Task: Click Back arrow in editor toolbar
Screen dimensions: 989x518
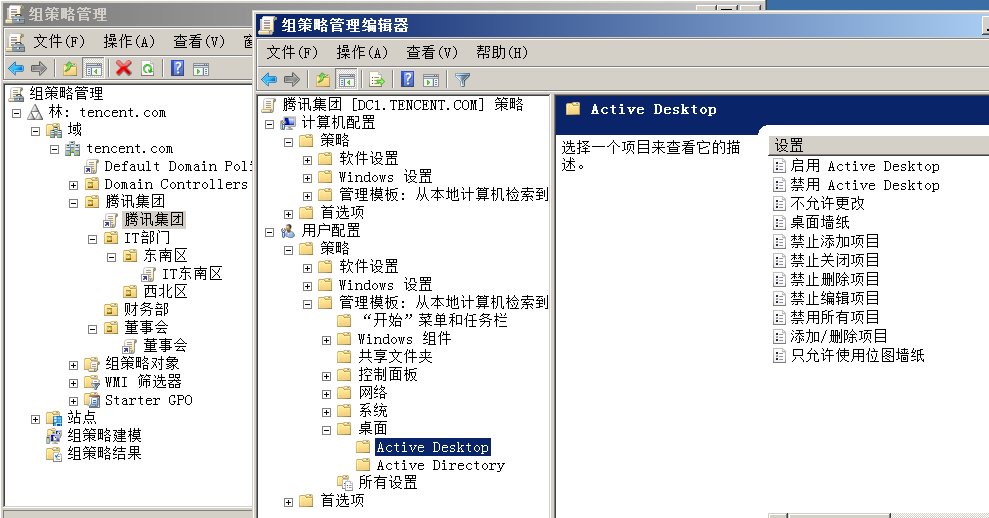Action: [269, 79]
